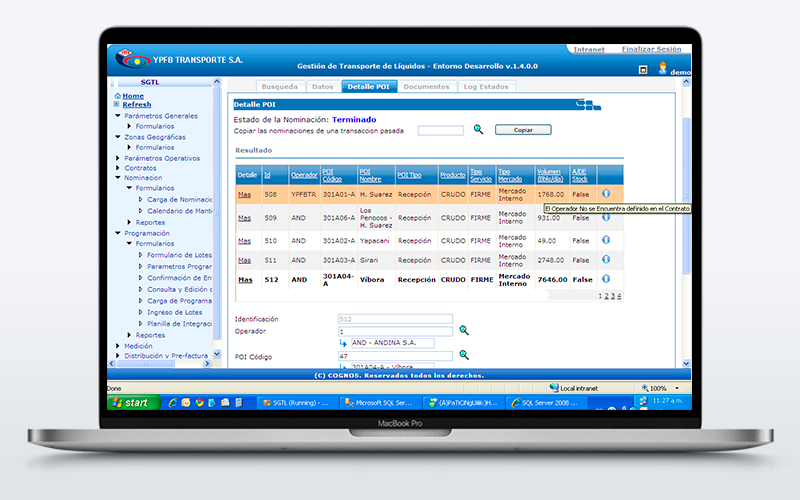Switch to the Documentos tab
Image resolution: width=800 pixels, height=500 pixels.
(x=427, y=87)
